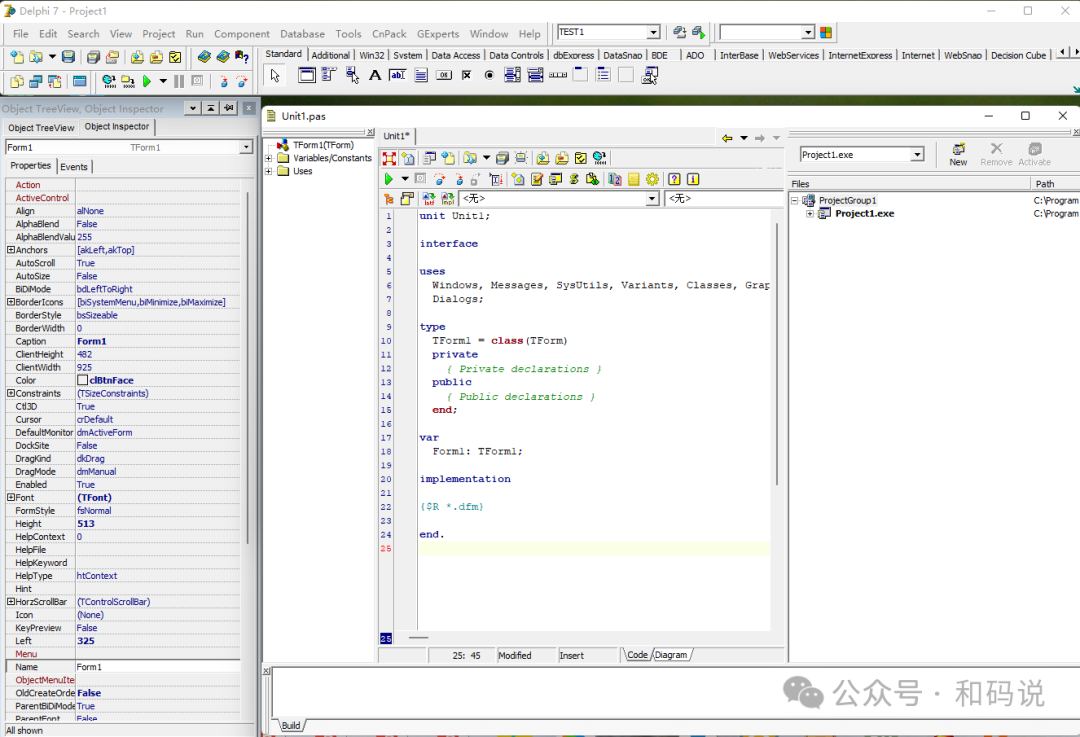Click the green Run arrow in editor toolbar
This screenshot has width=1080, height=737.
click(x=388, y=179)
